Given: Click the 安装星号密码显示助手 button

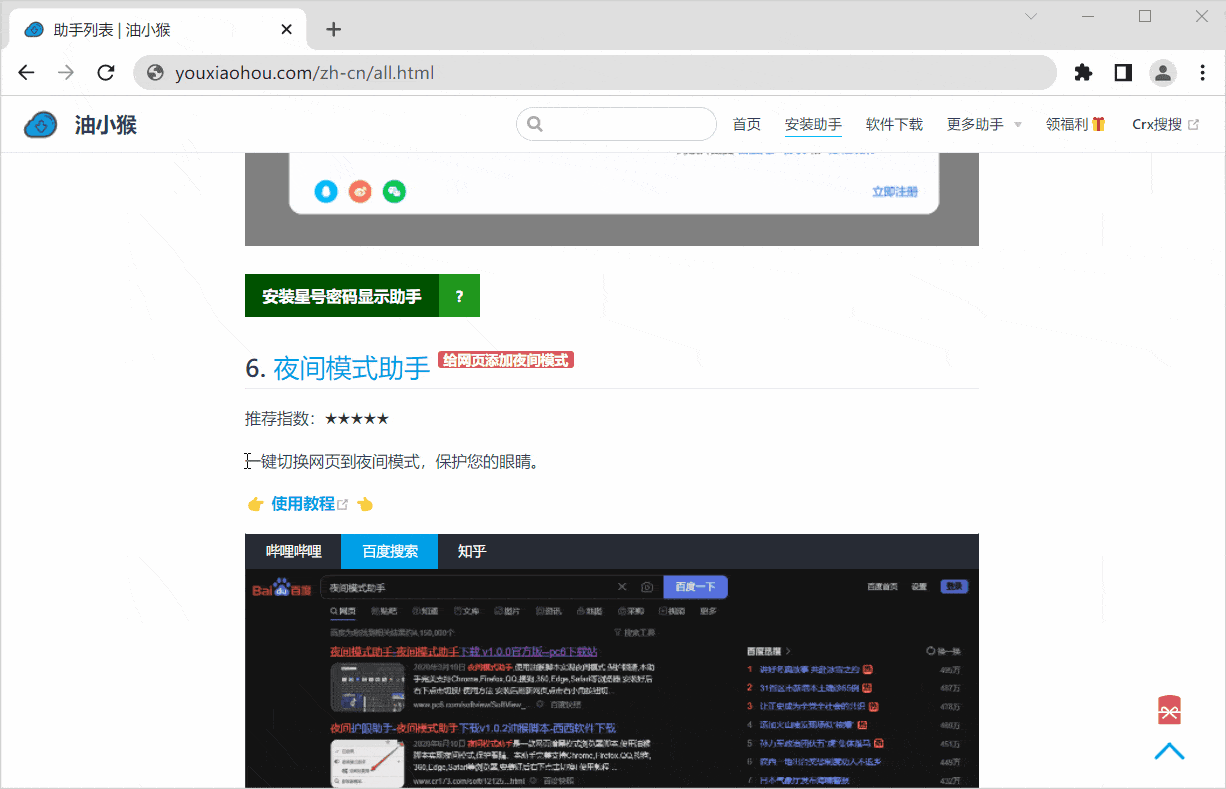Looking at the screenshot, I should coord(342,296).
